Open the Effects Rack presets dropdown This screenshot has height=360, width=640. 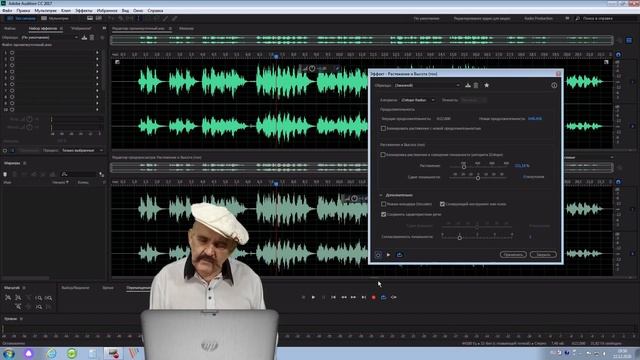point(49,38)
